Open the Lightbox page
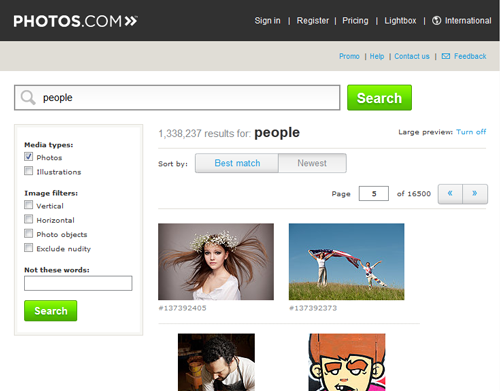The image size is (500, 391). coord(400,21)
